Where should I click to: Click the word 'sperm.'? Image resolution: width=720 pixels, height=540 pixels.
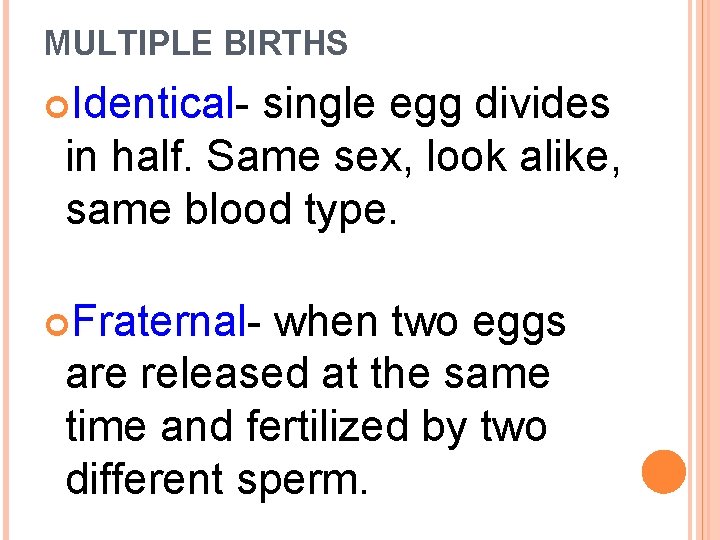pos(303,480)
